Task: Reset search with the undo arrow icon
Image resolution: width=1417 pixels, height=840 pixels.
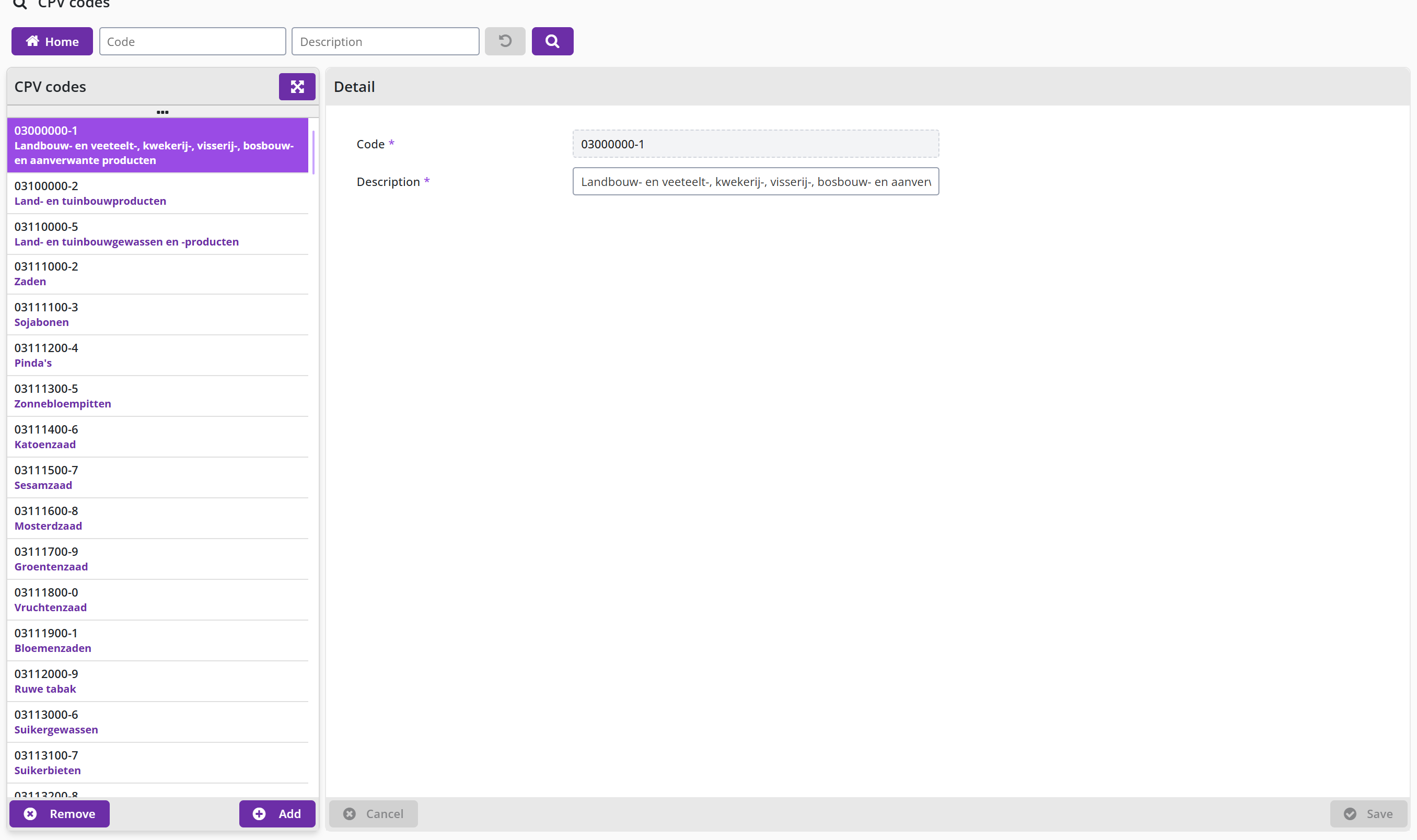Action: (x=505, y=41)
